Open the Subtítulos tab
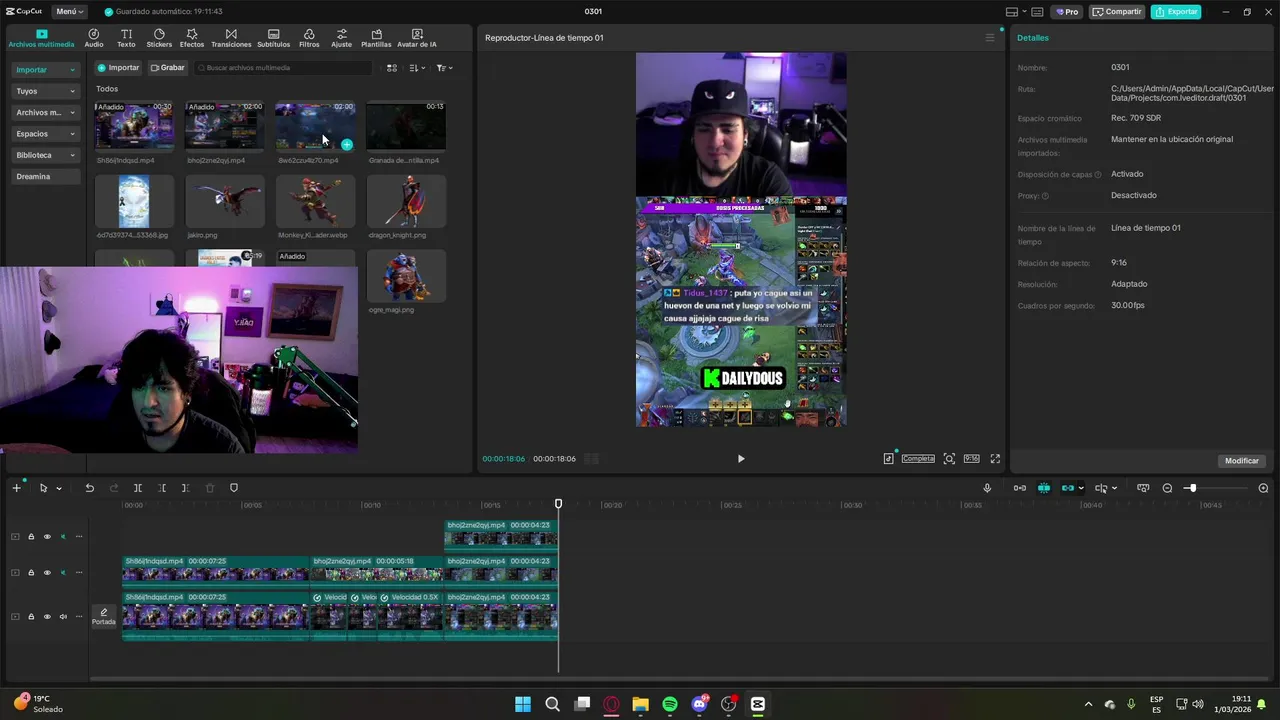Viewport: 1280px width, 720px height. (x=273, y=38)
